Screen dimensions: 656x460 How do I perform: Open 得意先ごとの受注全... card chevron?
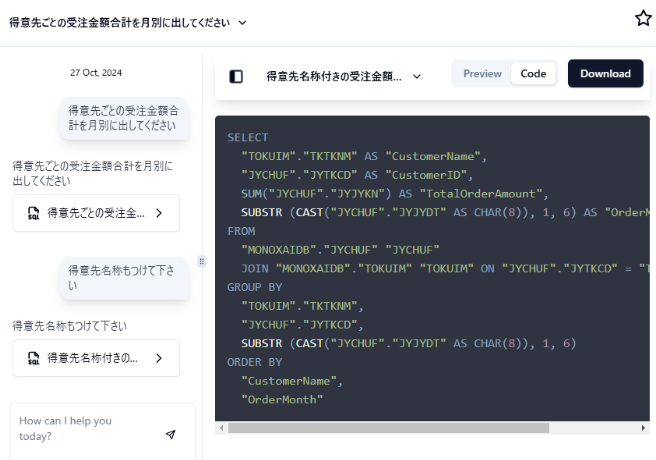click(159, 213)
